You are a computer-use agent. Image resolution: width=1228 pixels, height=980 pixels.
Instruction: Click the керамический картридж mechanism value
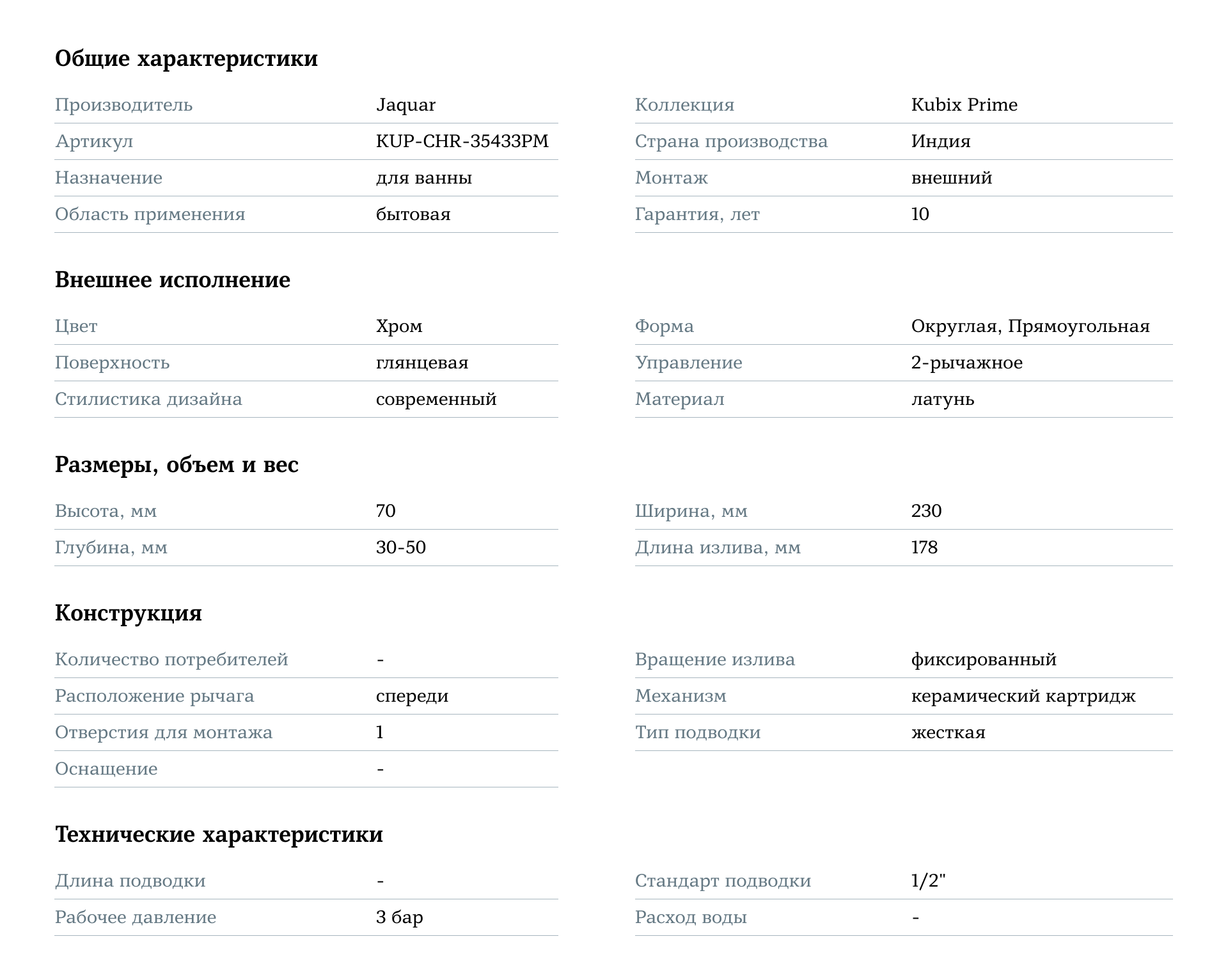1023,696
